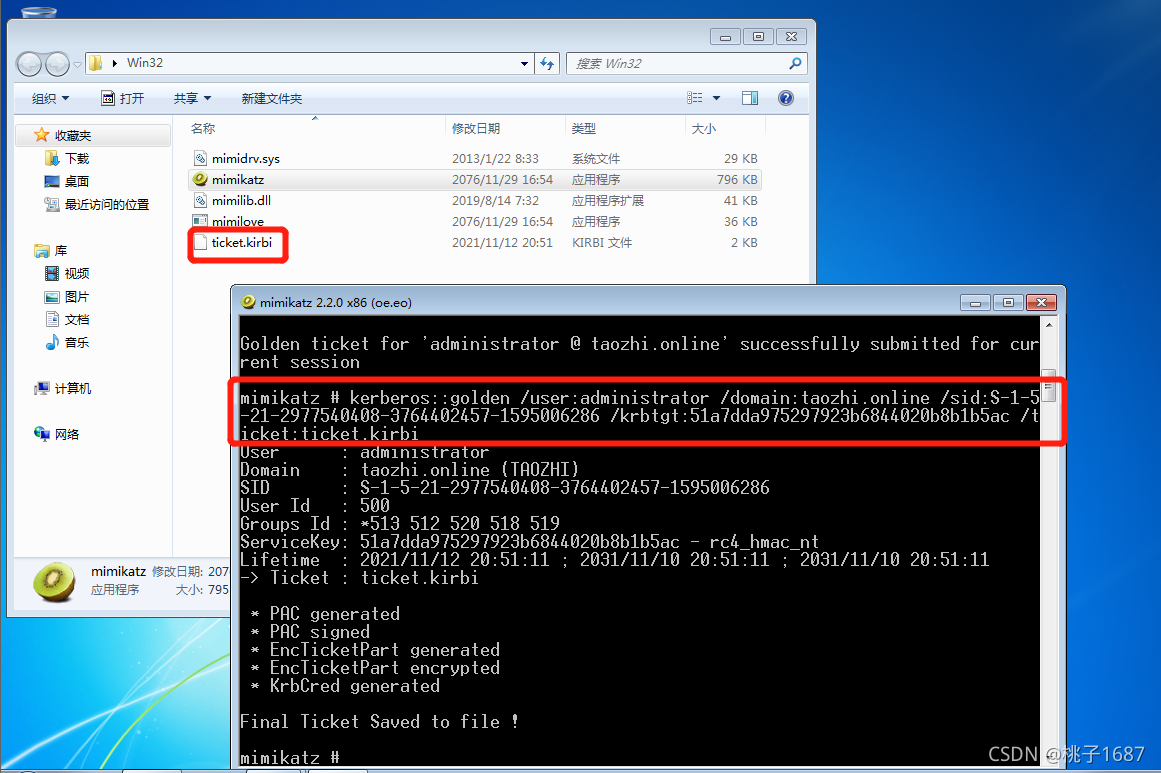Image resolution: width=1161 pixels, height=773 pixels.
Task: Click the Explorer help icon
Action: (786, 98)
